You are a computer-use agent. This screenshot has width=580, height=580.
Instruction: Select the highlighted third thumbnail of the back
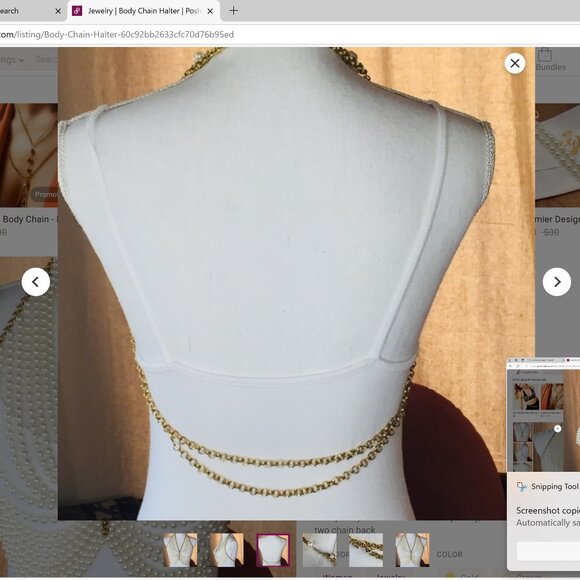273,549
